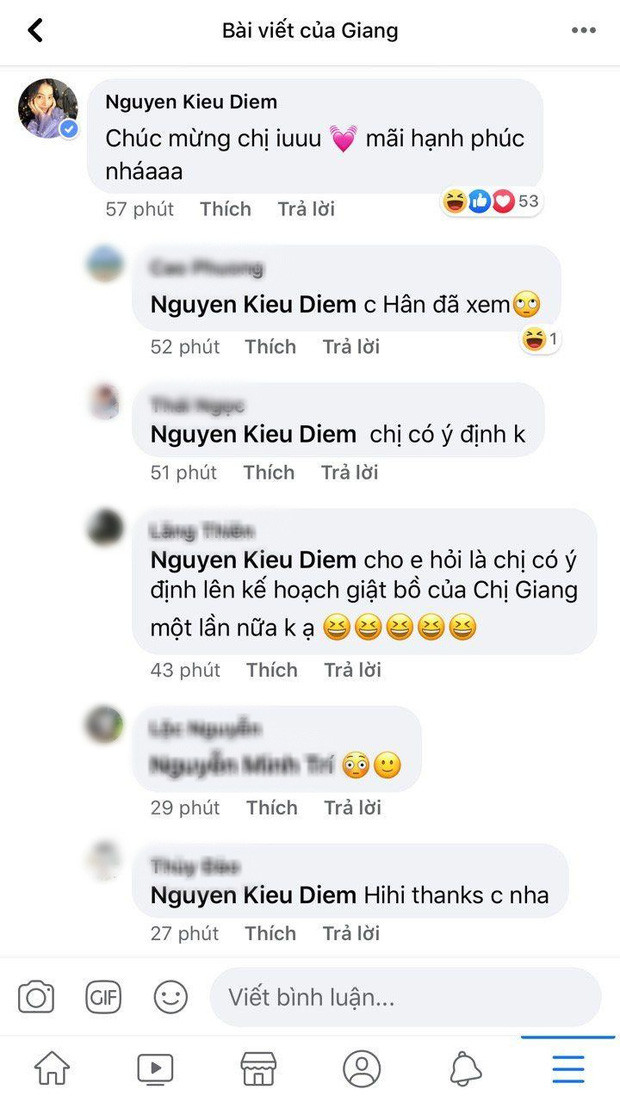620x1102 pixels.
Task: Select the GIF icon in the comment bar
Action: point(103,997)
